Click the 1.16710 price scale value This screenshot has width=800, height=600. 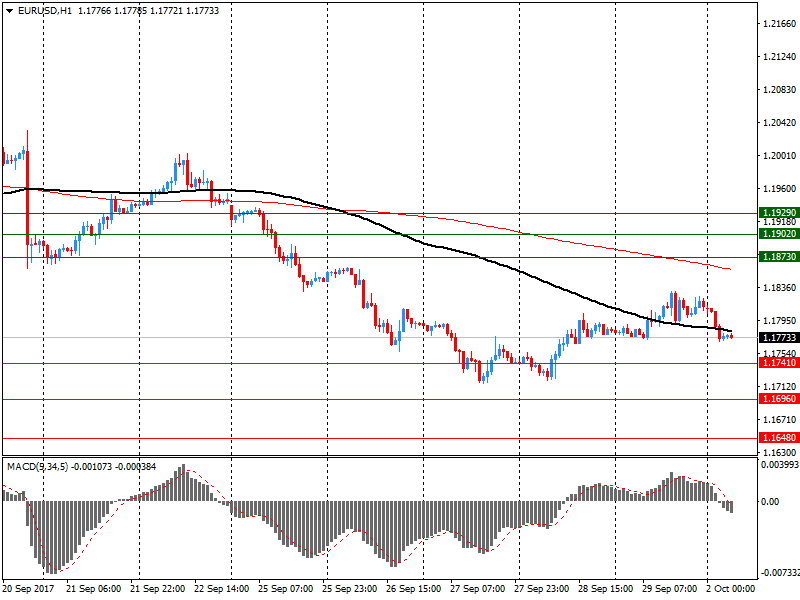point(780,420)
